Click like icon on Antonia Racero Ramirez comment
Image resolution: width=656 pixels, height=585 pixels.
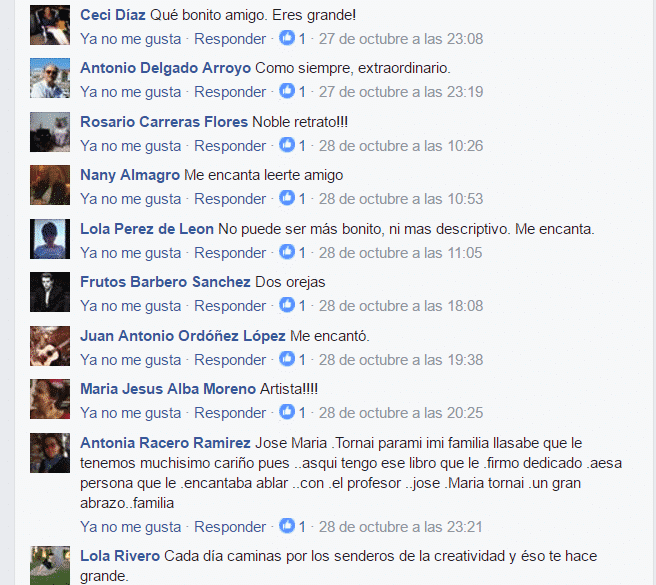(287, 526)
